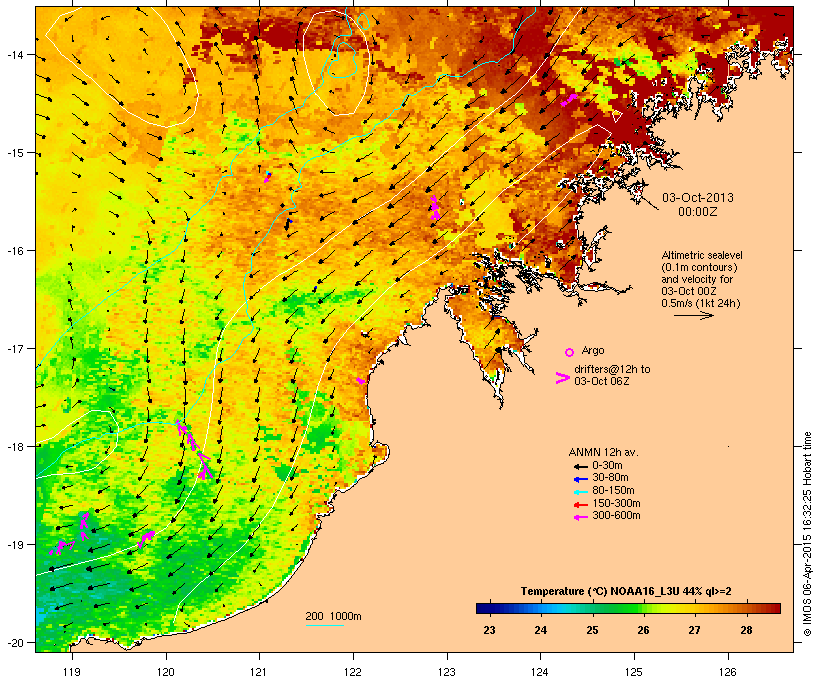Click the 121 longitude axis label
Viewport: 820px width, 680px height.
[x=259, y=672]
